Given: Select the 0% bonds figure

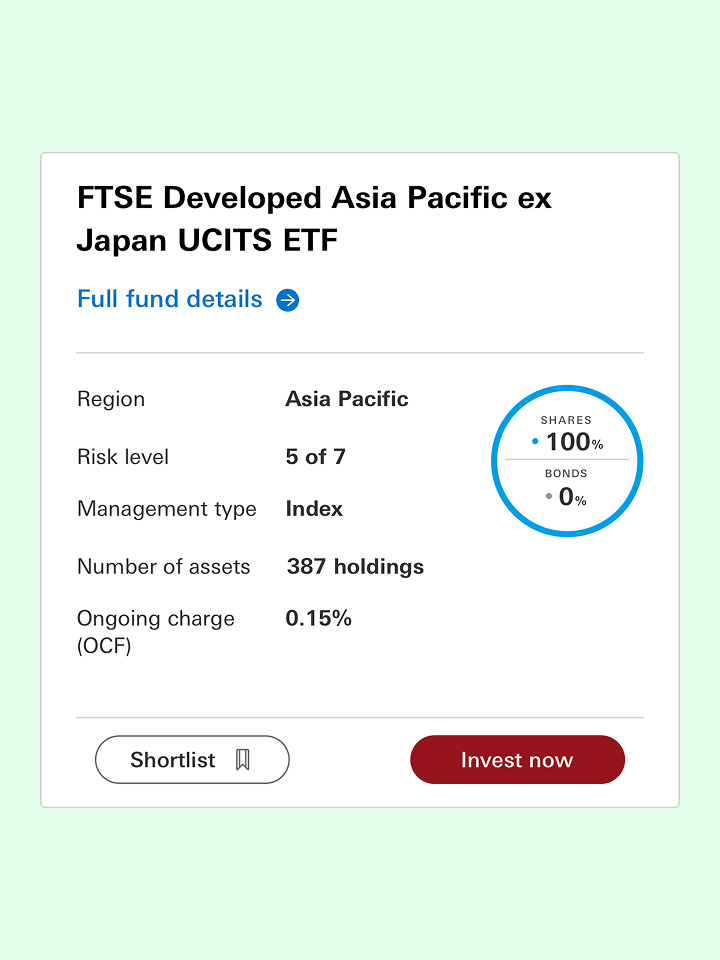Looking at the screenshot, I should pos(572,497).
